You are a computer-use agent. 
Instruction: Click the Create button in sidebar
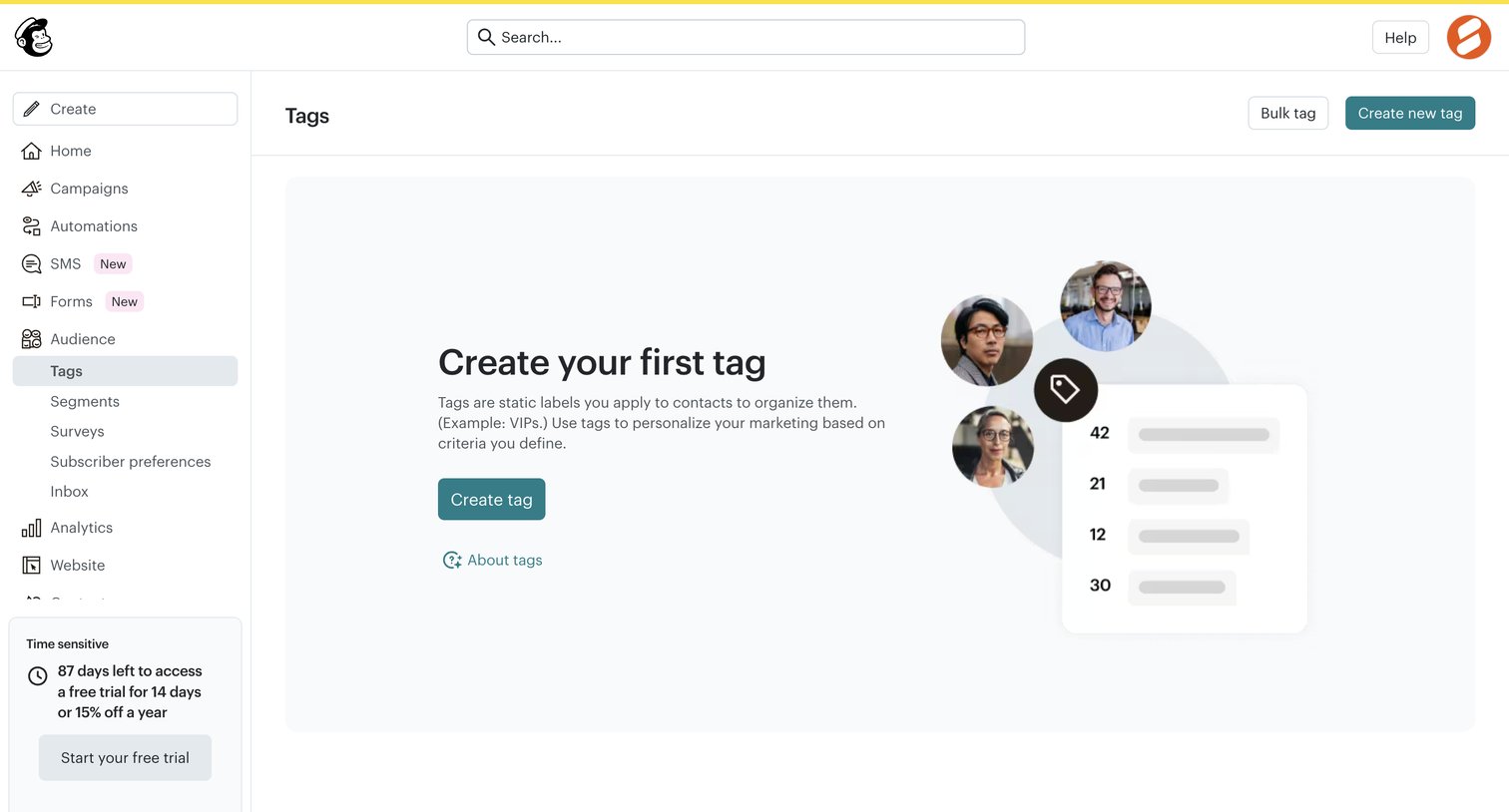pos(125,109)
